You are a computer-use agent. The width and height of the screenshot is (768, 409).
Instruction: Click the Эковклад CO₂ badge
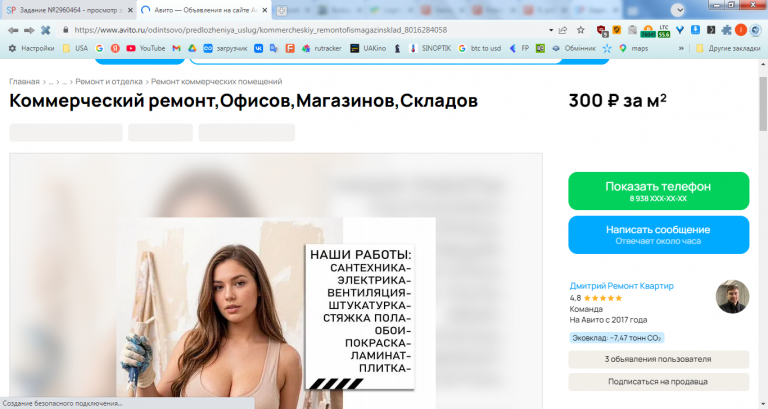[617, 338]
